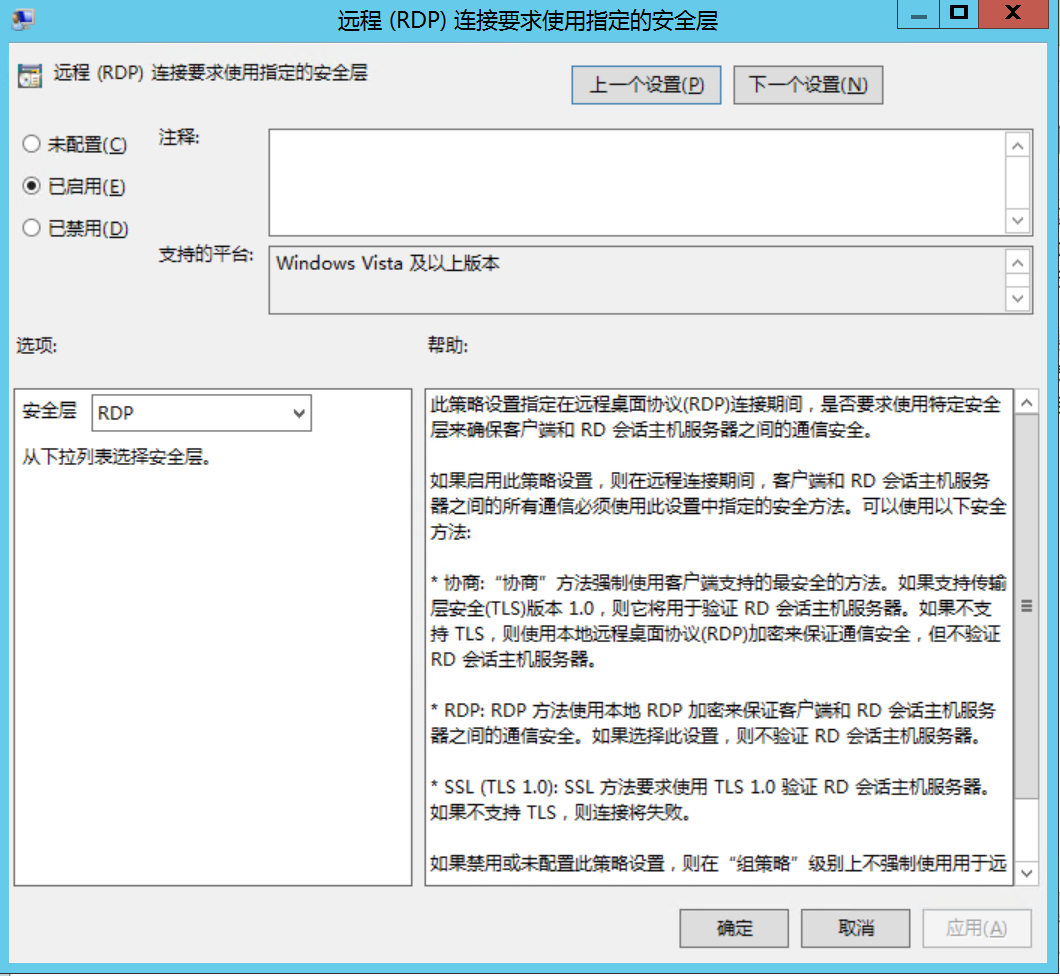This screenshot has width=1060, height=976.
Task: Select the 已启用 (Enabled) radio button
Action: pyautogui.click(x=31, y=184)
